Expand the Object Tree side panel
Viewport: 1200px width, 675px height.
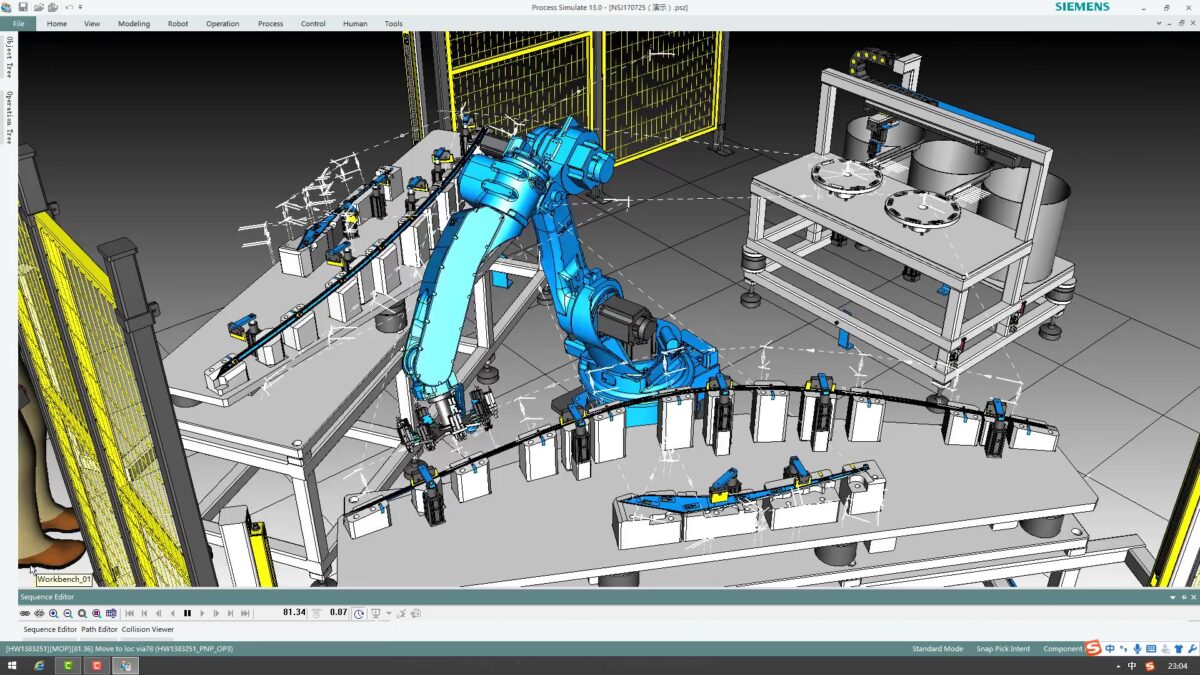point(9,57)
